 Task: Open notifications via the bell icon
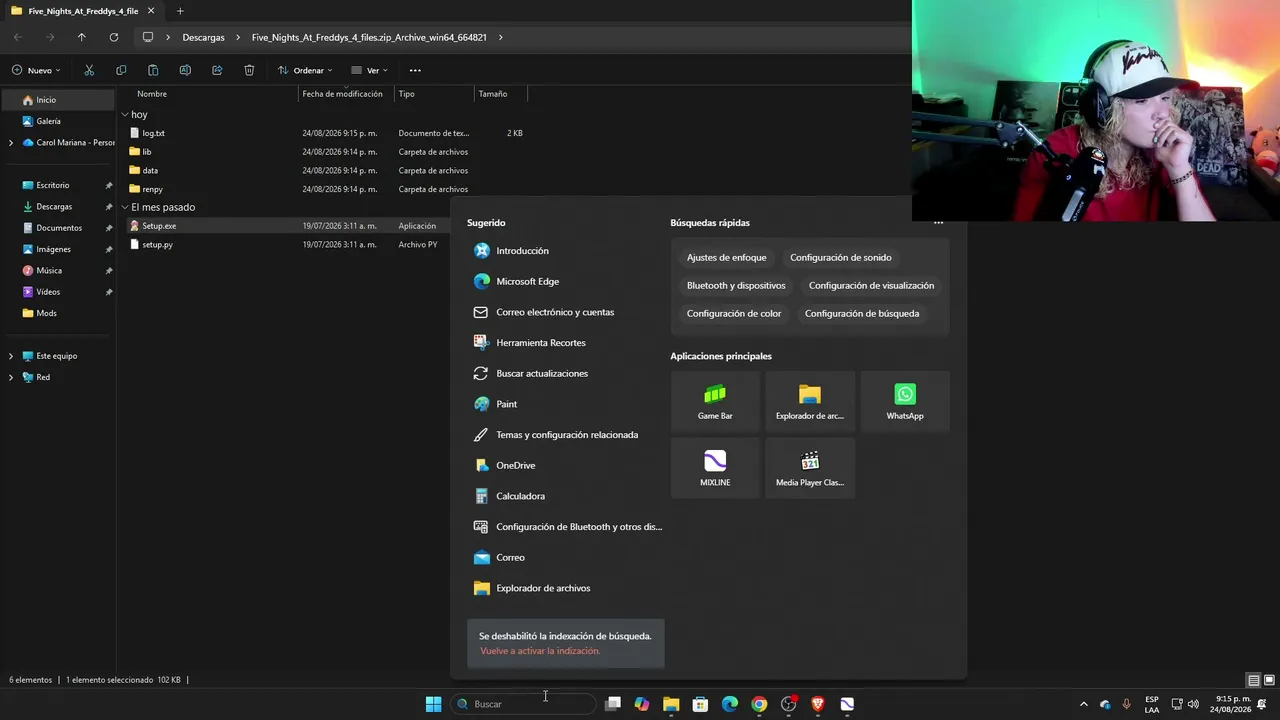(1262, 704)
